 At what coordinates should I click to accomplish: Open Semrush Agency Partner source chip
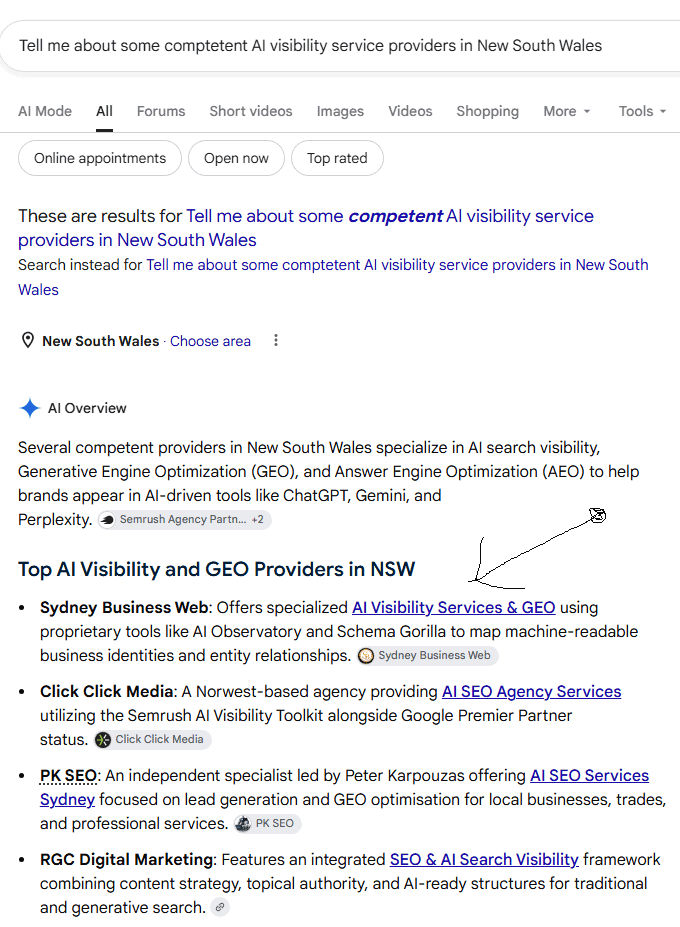click(x=184, y=520)
